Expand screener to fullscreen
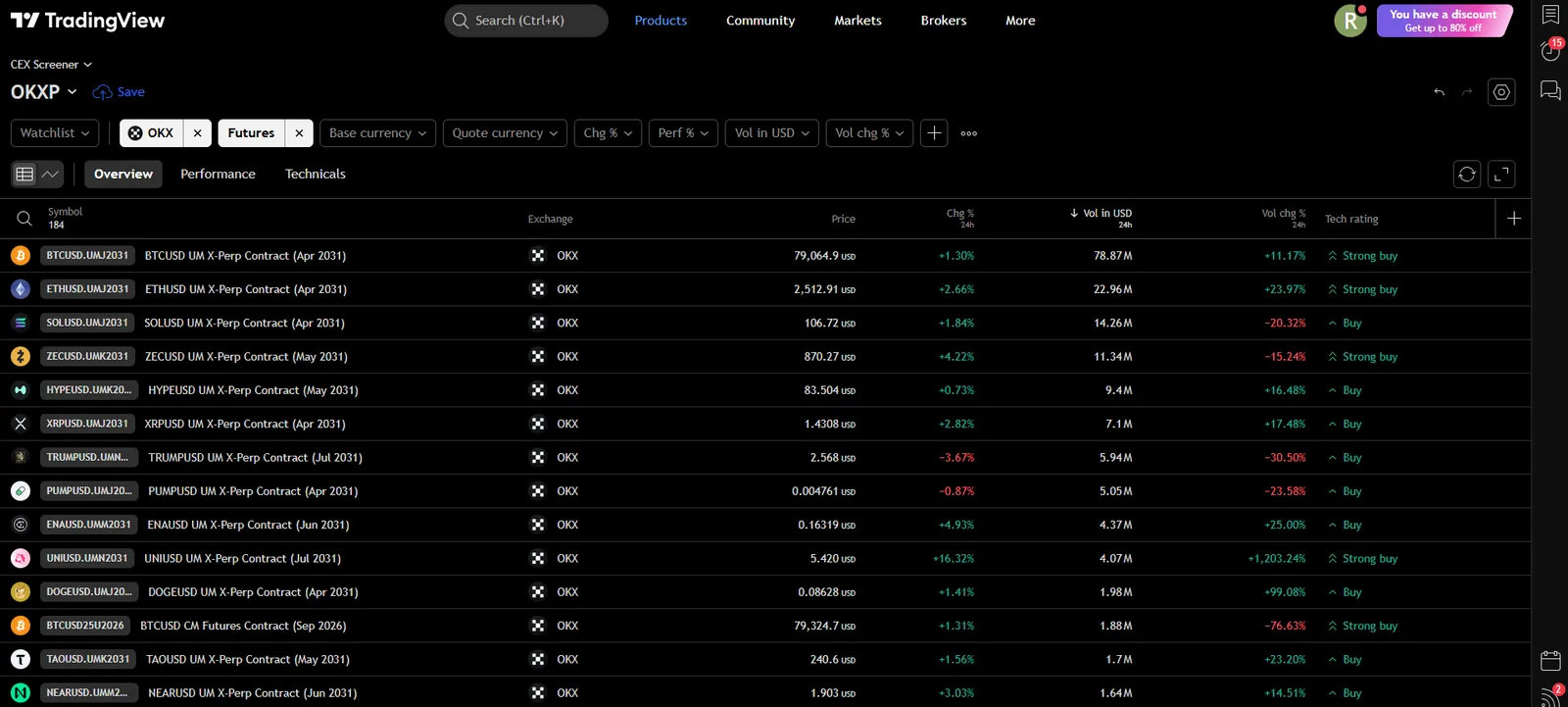This screenshot has height=707, width=1568. coord(1501,175)
